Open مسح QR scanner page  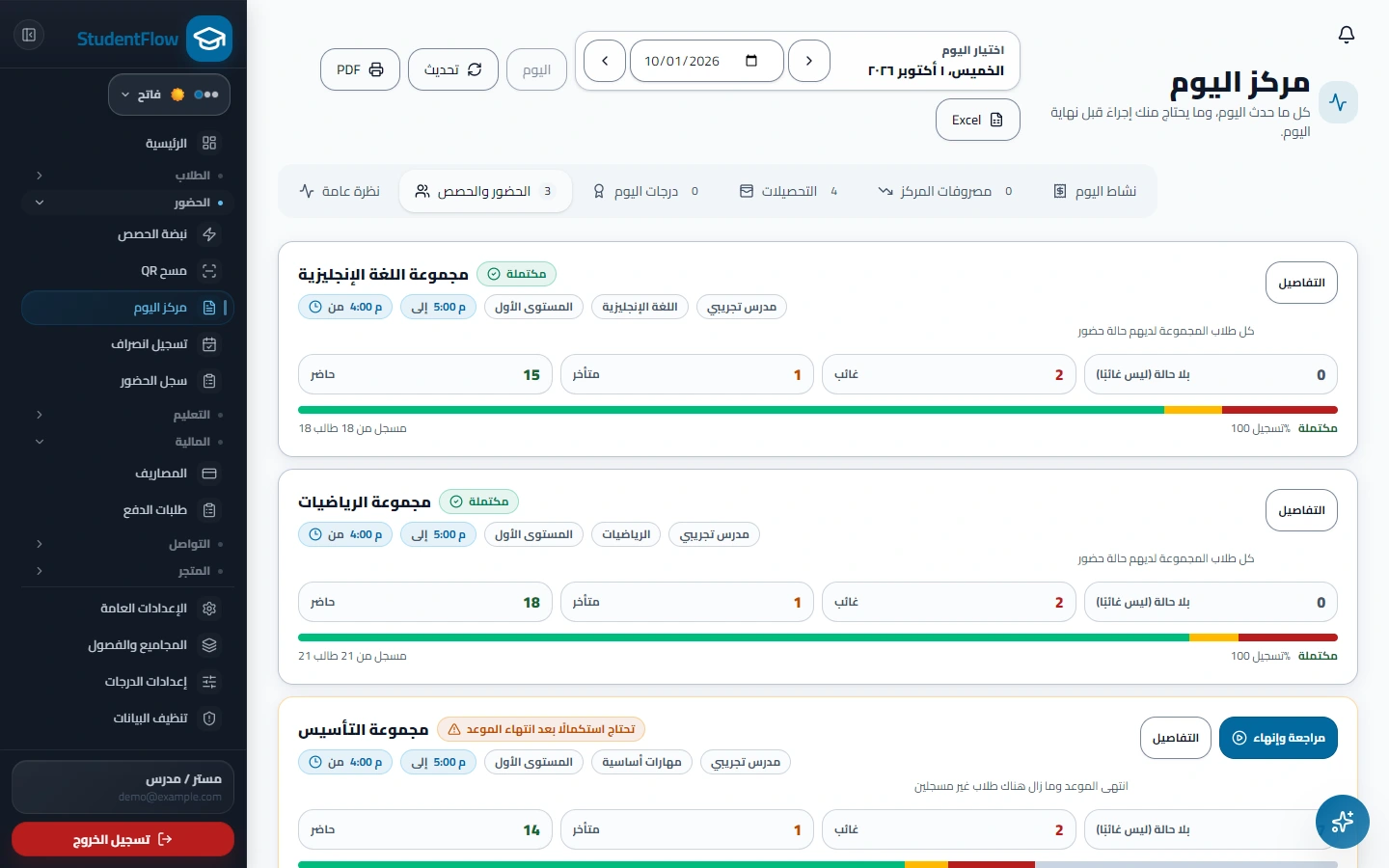[x=127, y=271]
